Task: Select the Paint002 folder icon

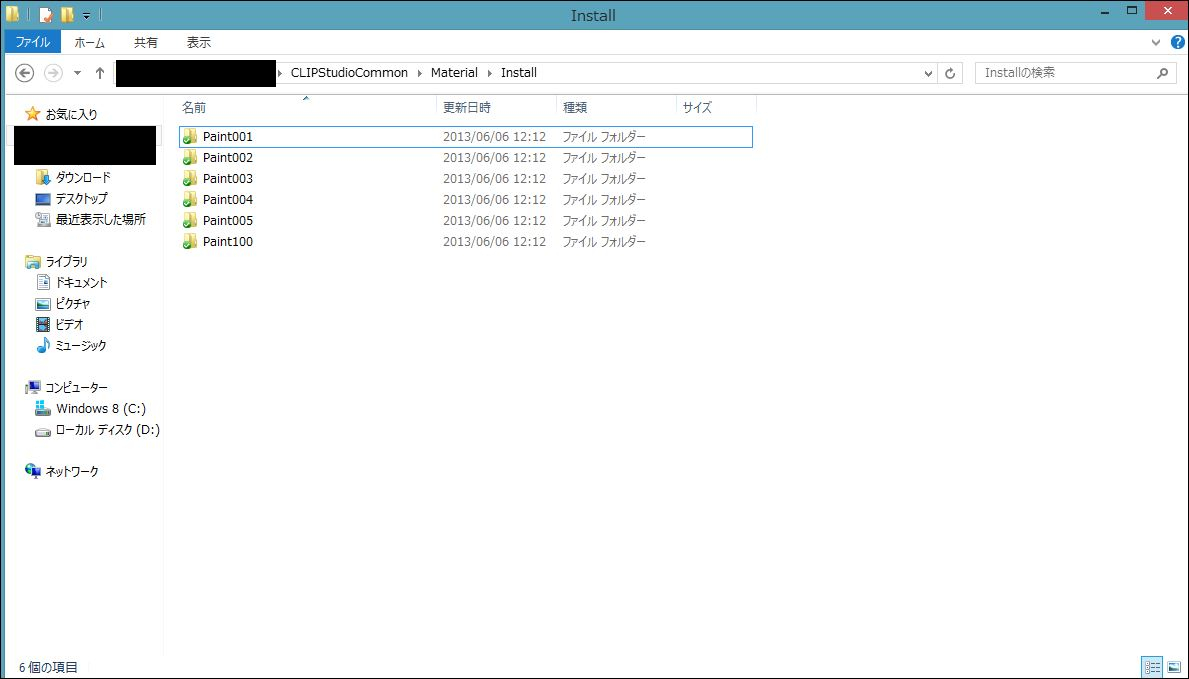Action: (x=190, y=158)
